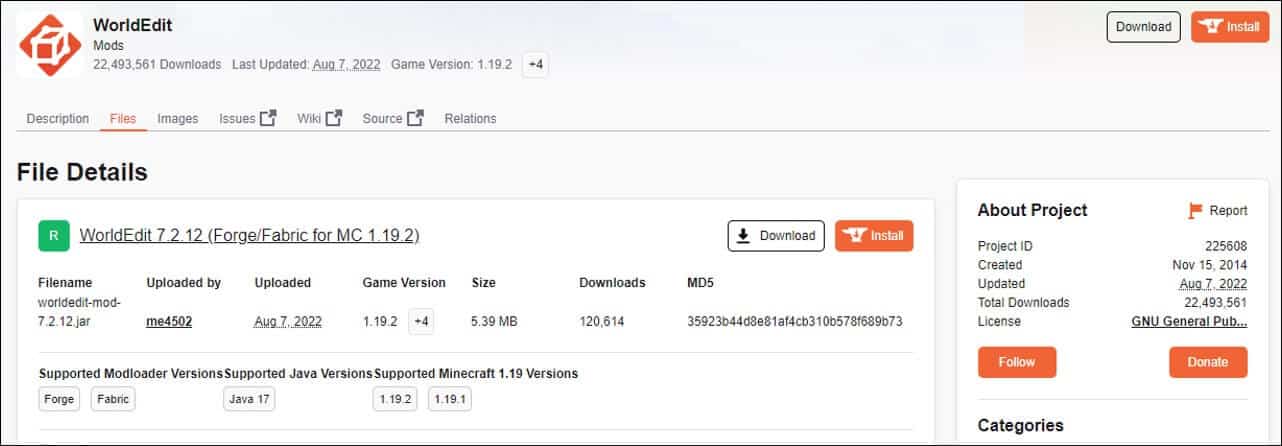Download the WorldEdit 7.2.12 file
The height and width of the screenshot is (446, 1282).
point(776,236)
